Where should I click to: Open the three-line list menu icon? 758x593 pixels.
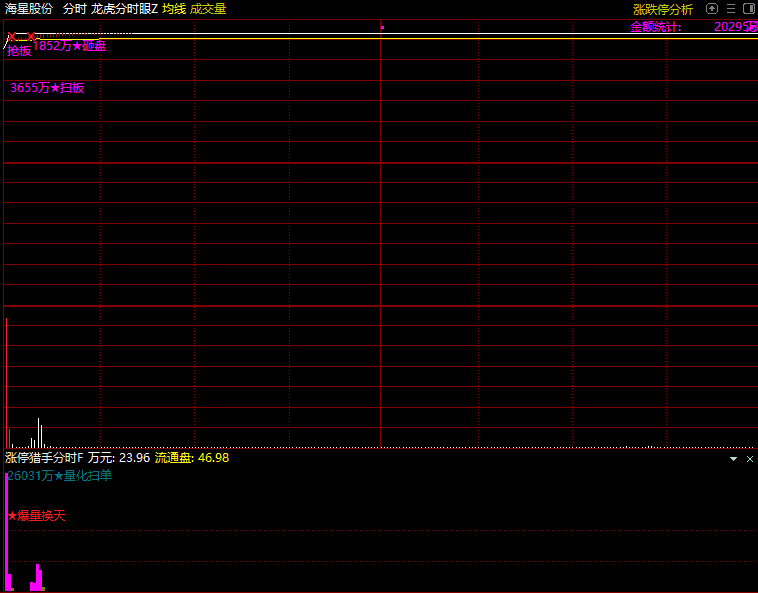tap(730, 9)
